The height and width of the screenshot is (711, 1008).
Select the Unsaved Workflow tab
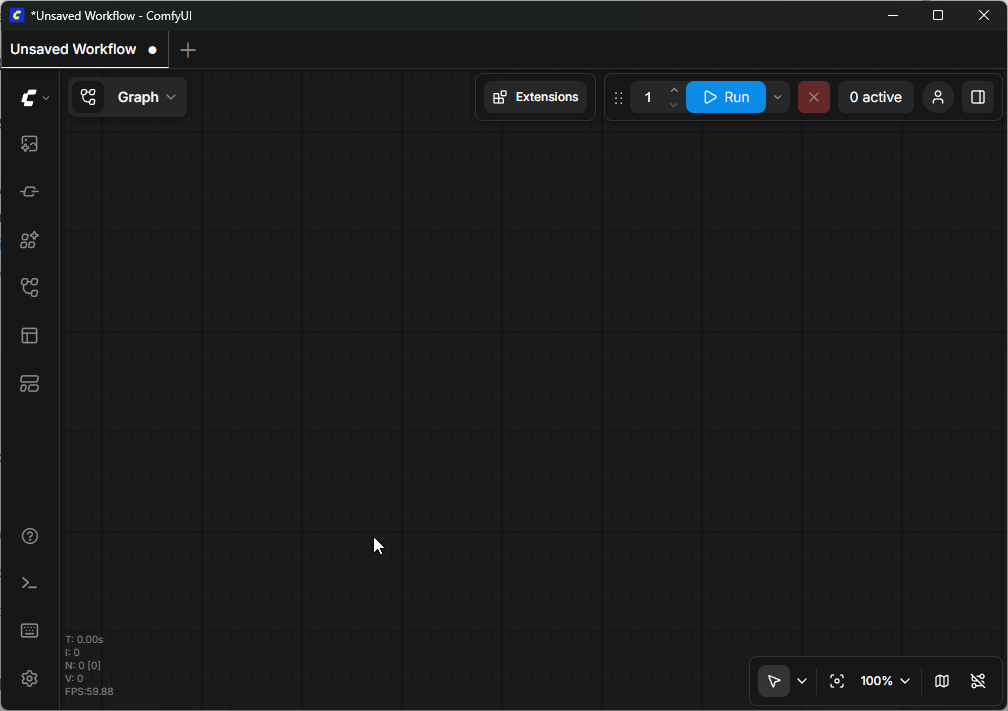coord(72,49)
